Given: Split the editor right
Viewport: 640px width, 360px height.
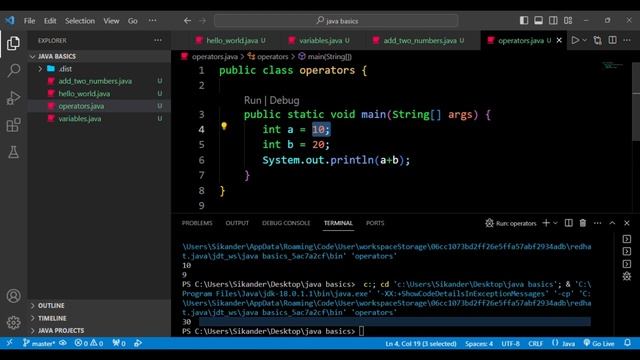Looking at the screenshot, I should coord(612,40).
